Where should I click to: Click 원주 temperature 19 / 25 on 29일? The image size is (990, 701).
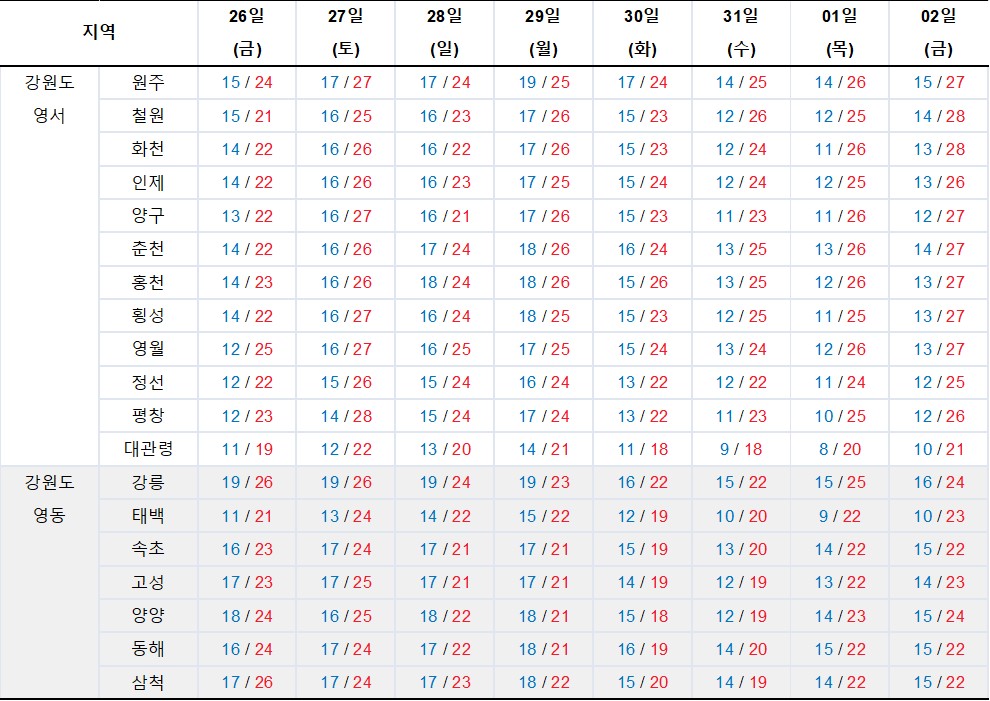[544, 82]
